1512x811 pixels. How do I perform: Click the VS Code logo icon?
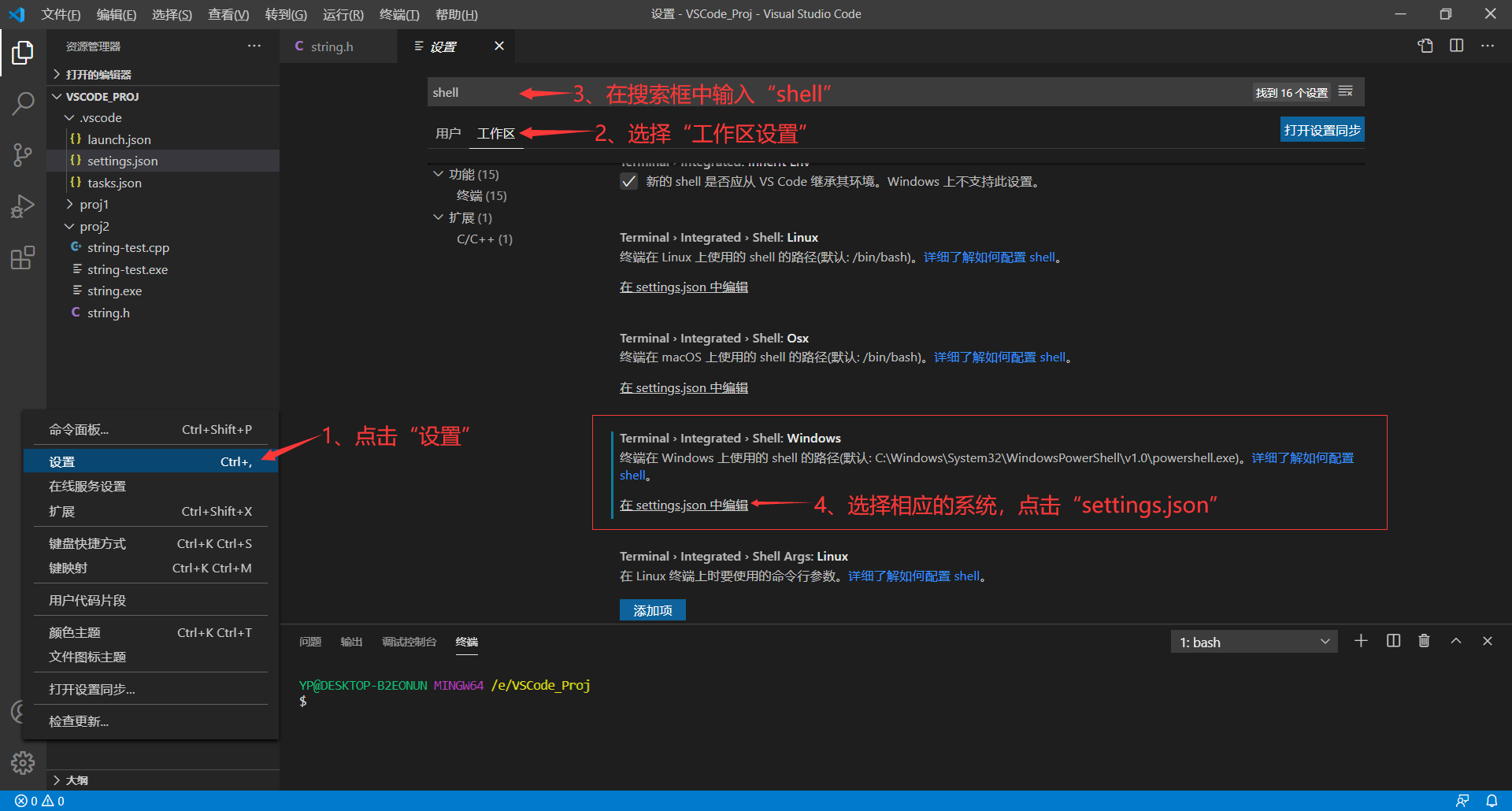17,14
